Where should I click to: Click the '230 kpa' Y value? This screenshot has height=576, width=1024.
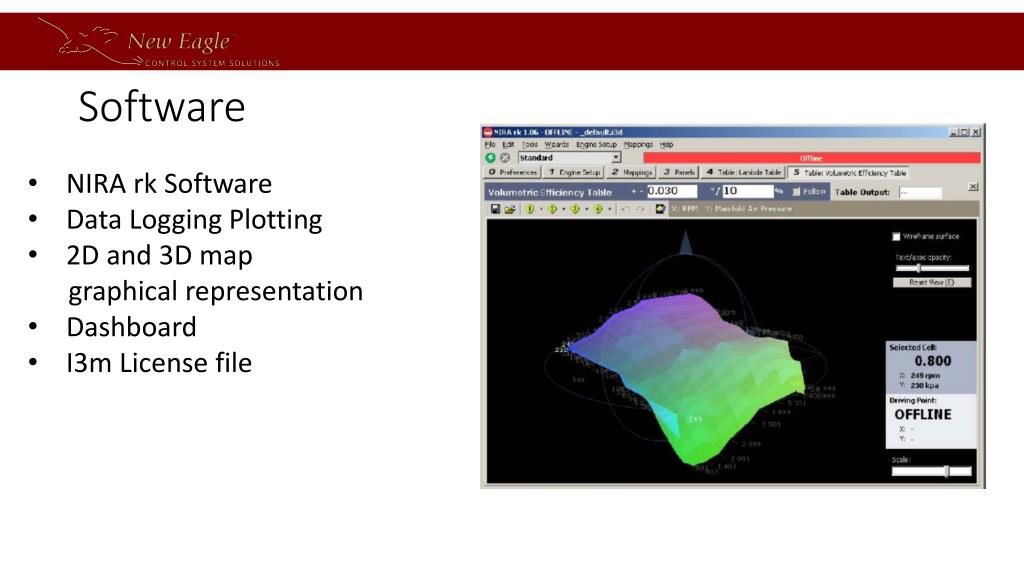[x=924, y=385]
